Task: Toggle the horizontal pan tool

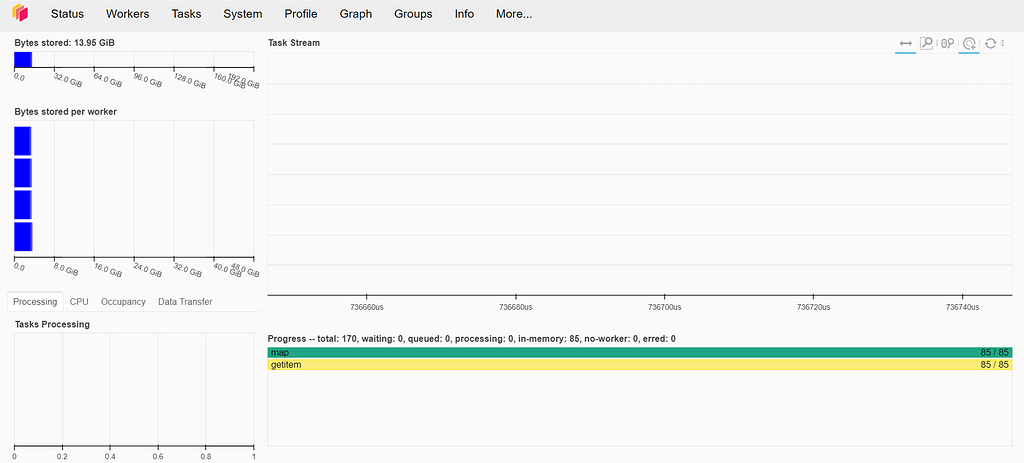Action: pyautogui.click(x=905, y=44)
